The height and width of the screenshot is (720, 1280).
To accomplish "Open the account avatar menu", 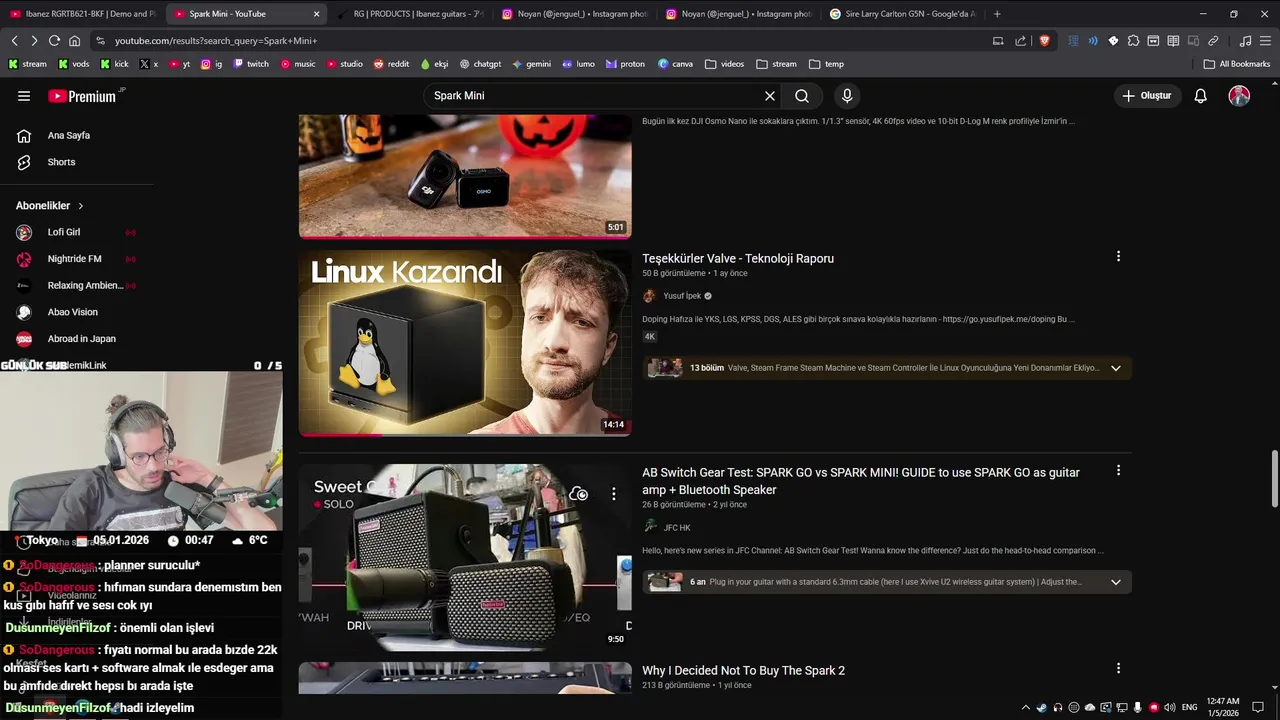I will (x=1239, y=96).
